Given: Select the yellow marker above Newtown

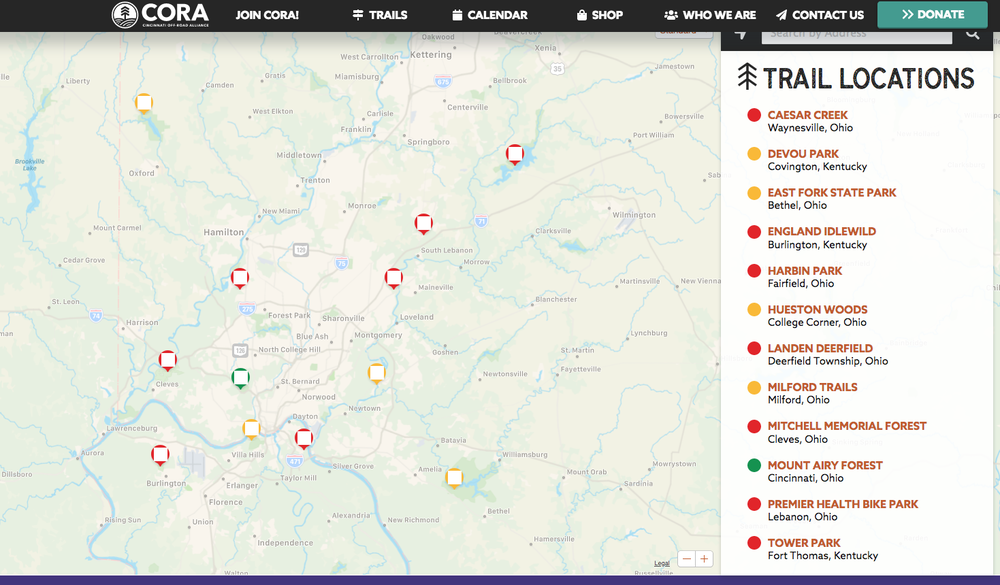Looking at the screenshot, I should pos(377,373).
